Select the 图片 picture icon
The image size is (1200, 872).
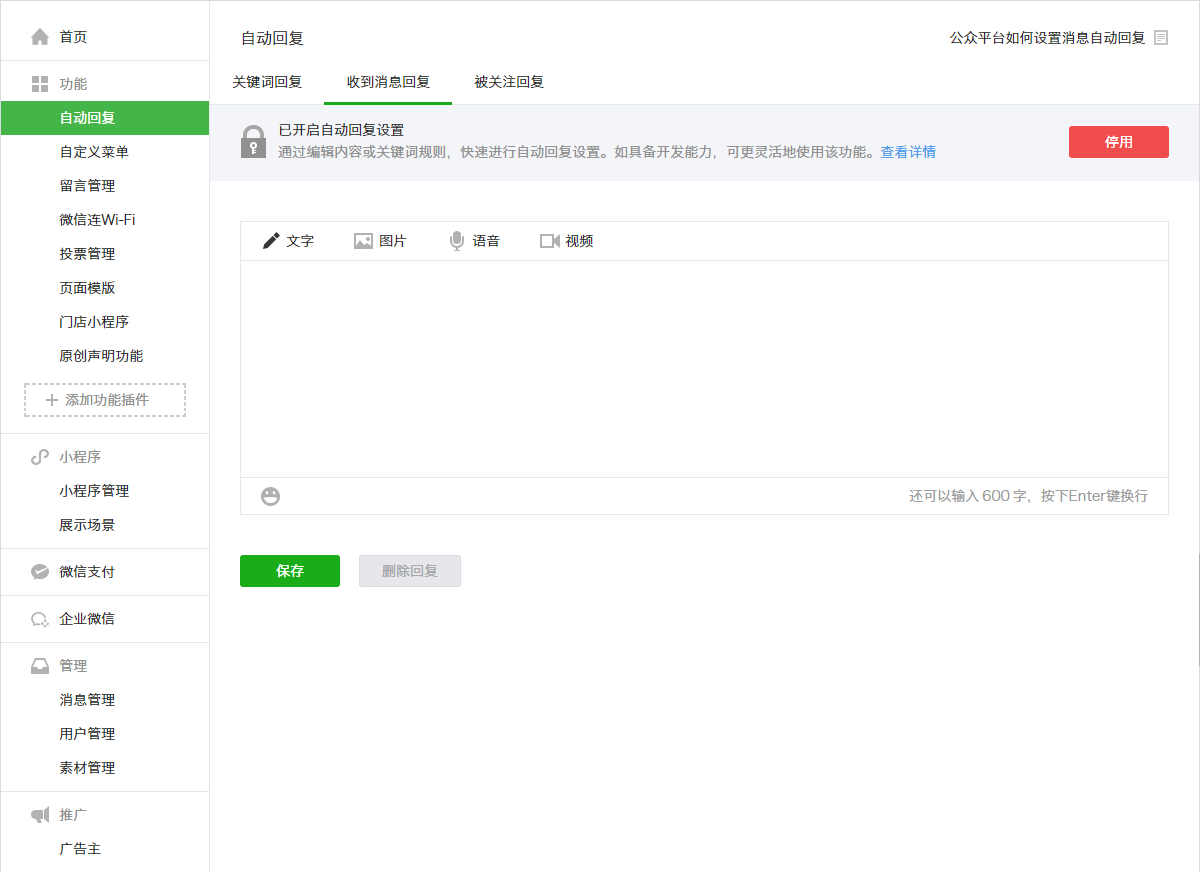click(x=363, y=241)
